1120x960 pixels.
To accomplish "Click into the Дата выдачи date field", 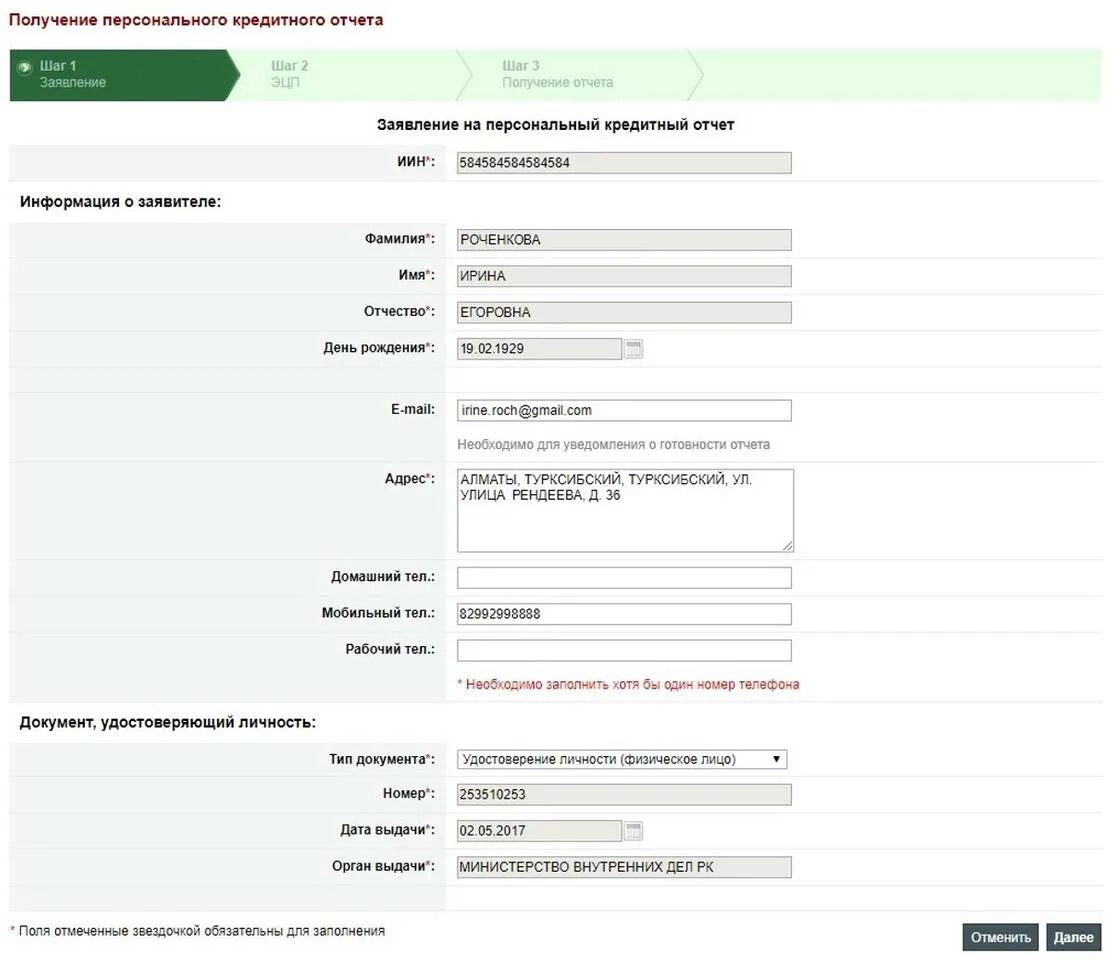I will (539, 831).
